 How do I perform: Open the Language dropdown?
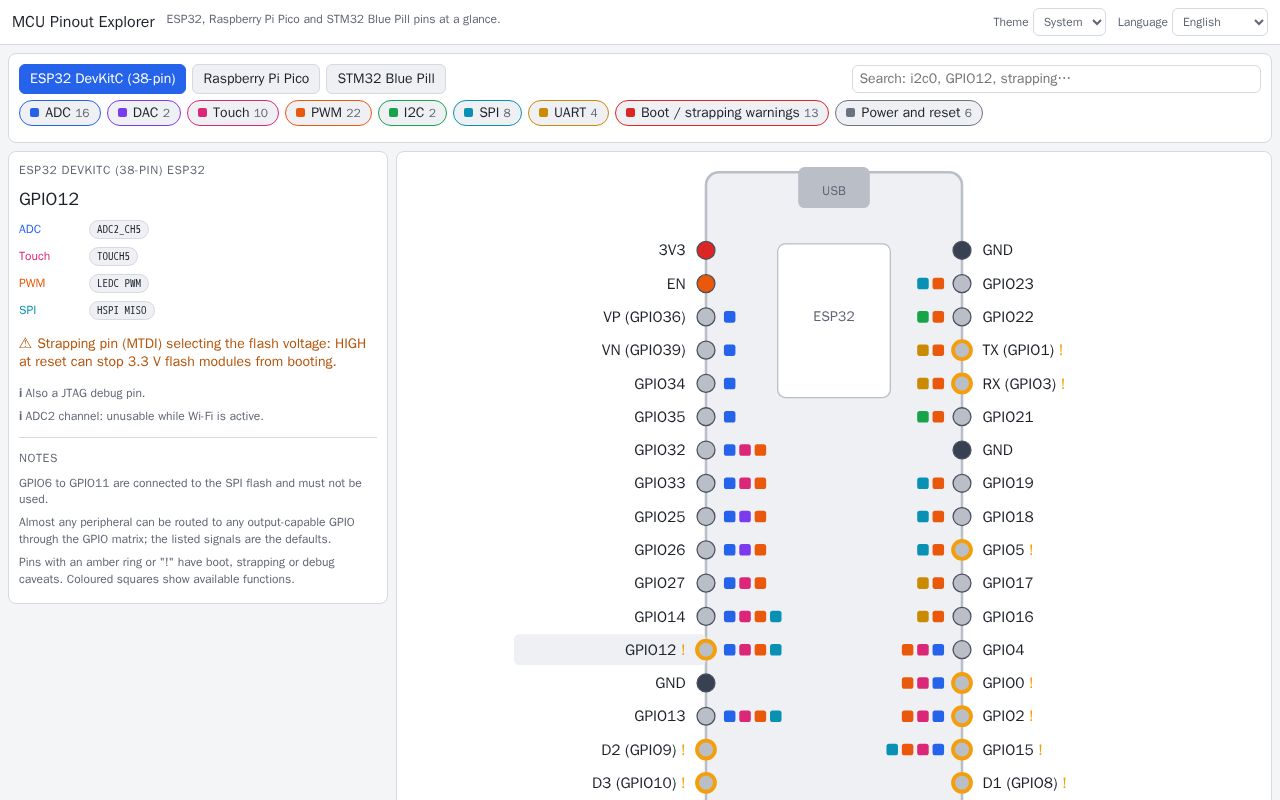[x=1220, y=22]
